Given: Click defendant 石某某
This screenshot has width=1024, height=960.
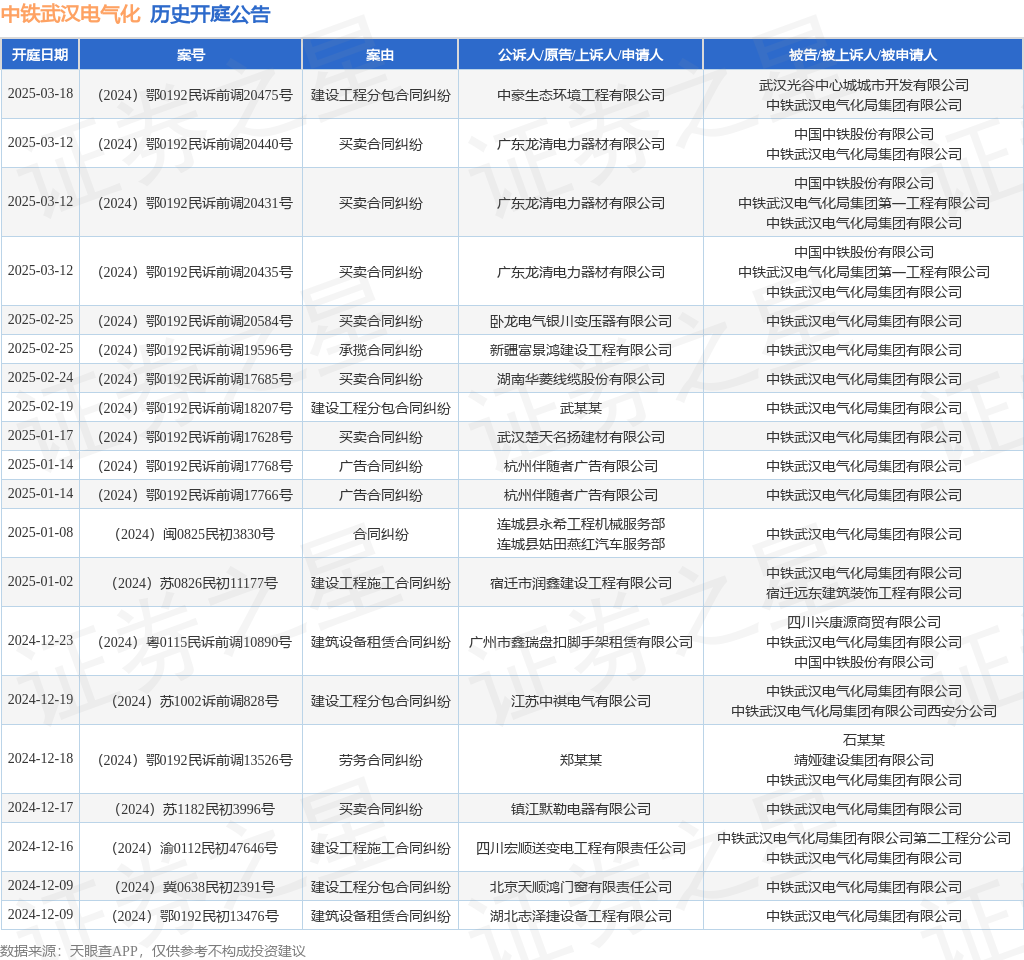Looking at the screenshot, I should (x=863, y=740).
